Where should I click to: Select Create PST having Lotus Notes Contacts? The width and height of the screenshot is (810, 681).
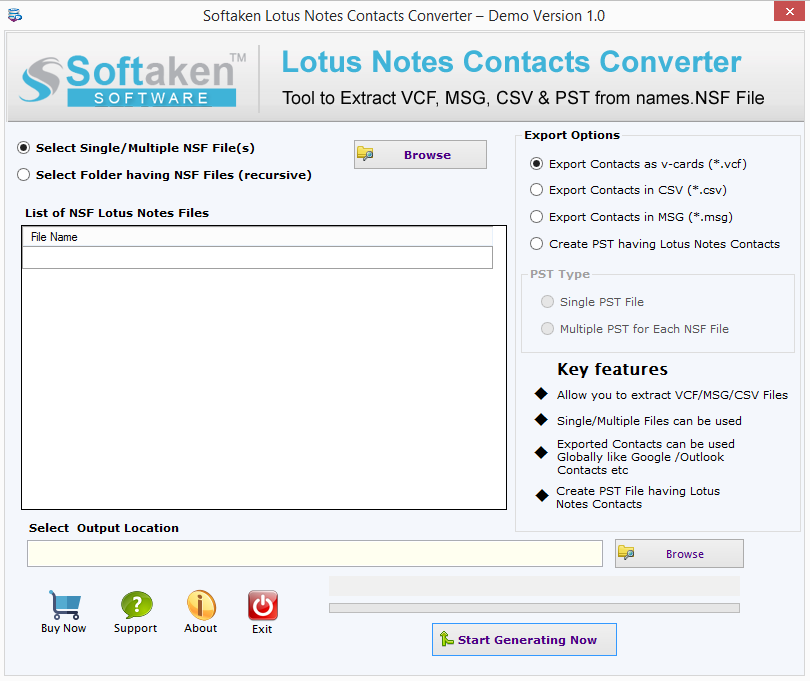(537, 244)
